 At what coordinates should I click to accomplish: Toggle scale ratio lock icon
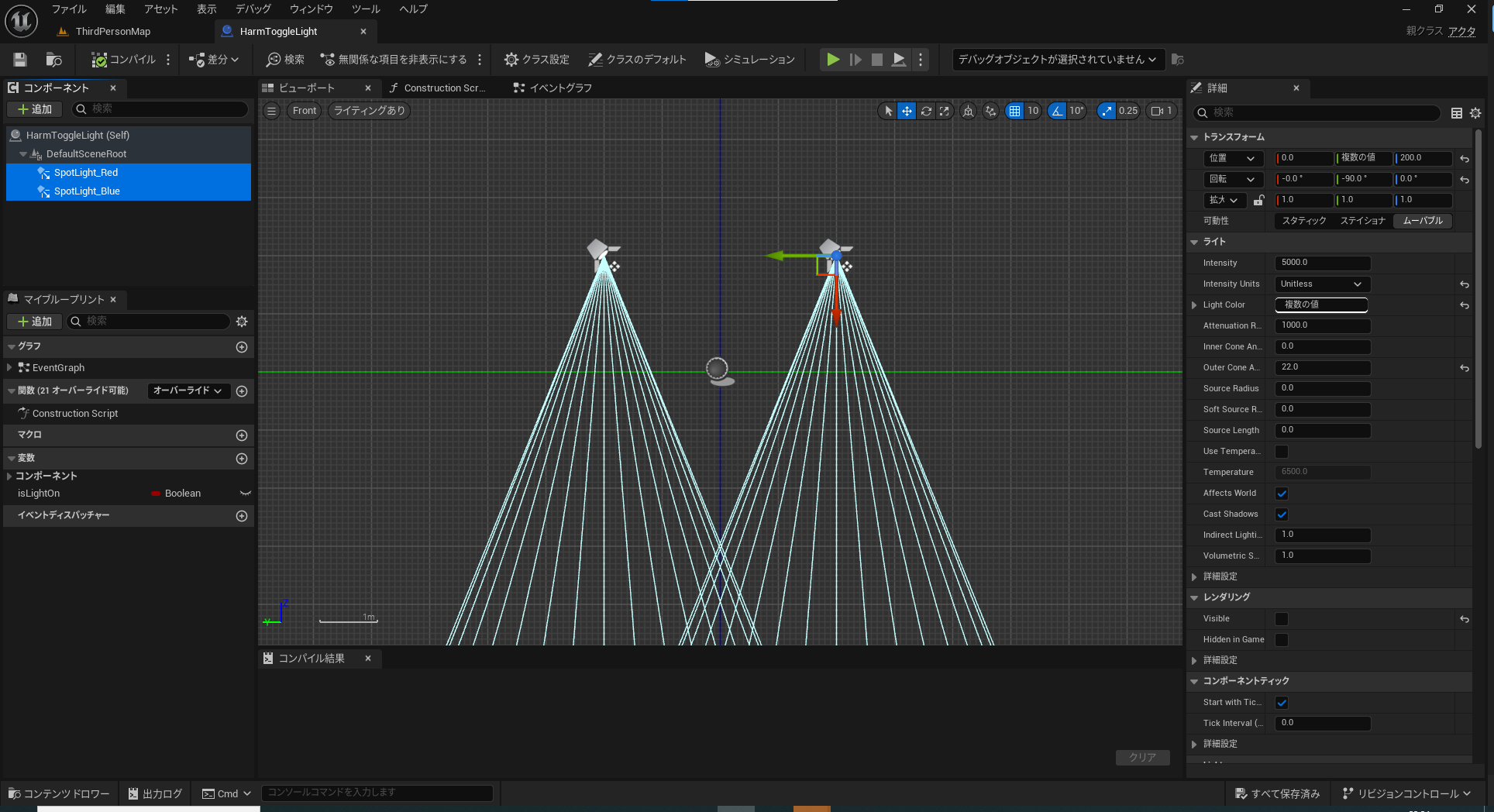1258,200
